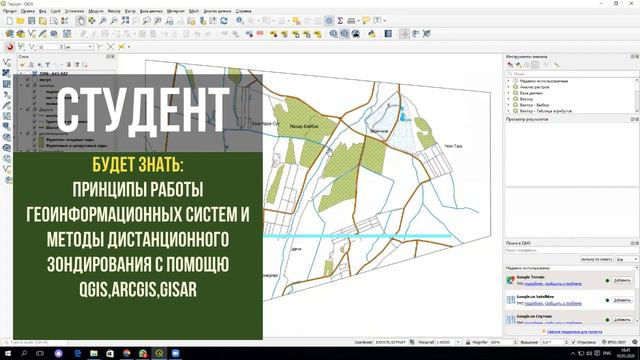Click first icon in Layers panel toolbar
This screenshot has height=360, width=640.
pos(22,65)
